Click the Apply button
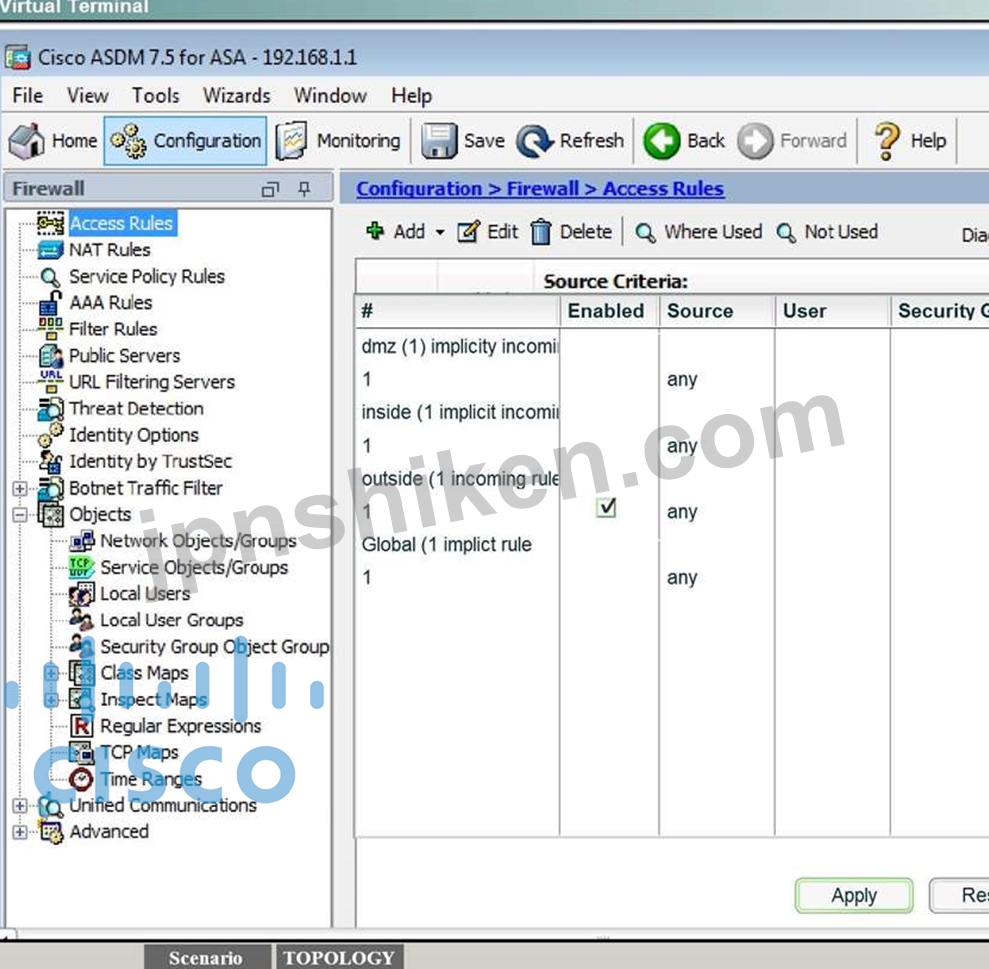Viewport: 989px width, 969px height. pyautogui.click(x=854, y=895)
